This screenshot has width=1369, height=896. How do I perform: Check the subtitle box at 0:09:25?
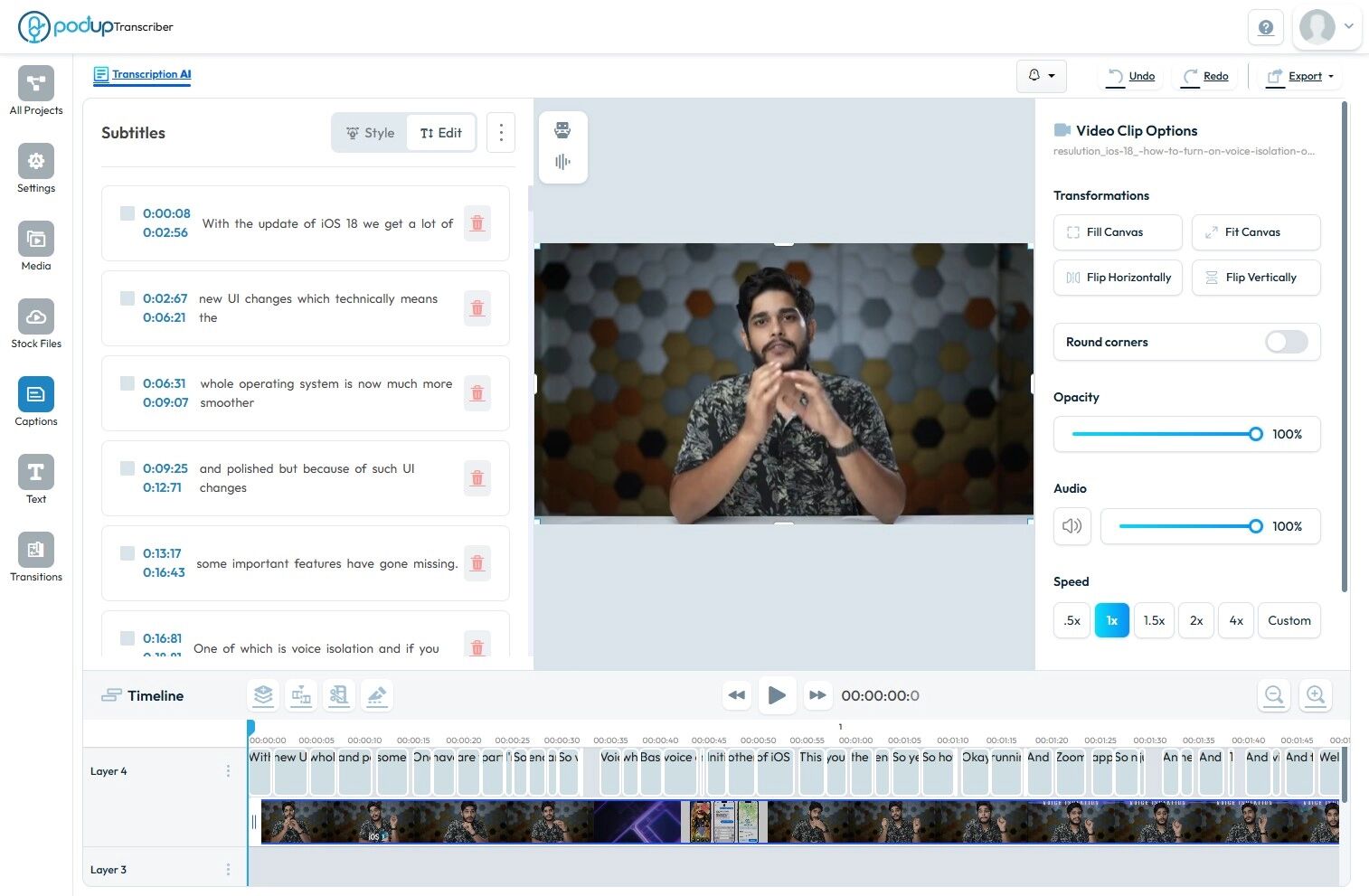pos(127,468)
